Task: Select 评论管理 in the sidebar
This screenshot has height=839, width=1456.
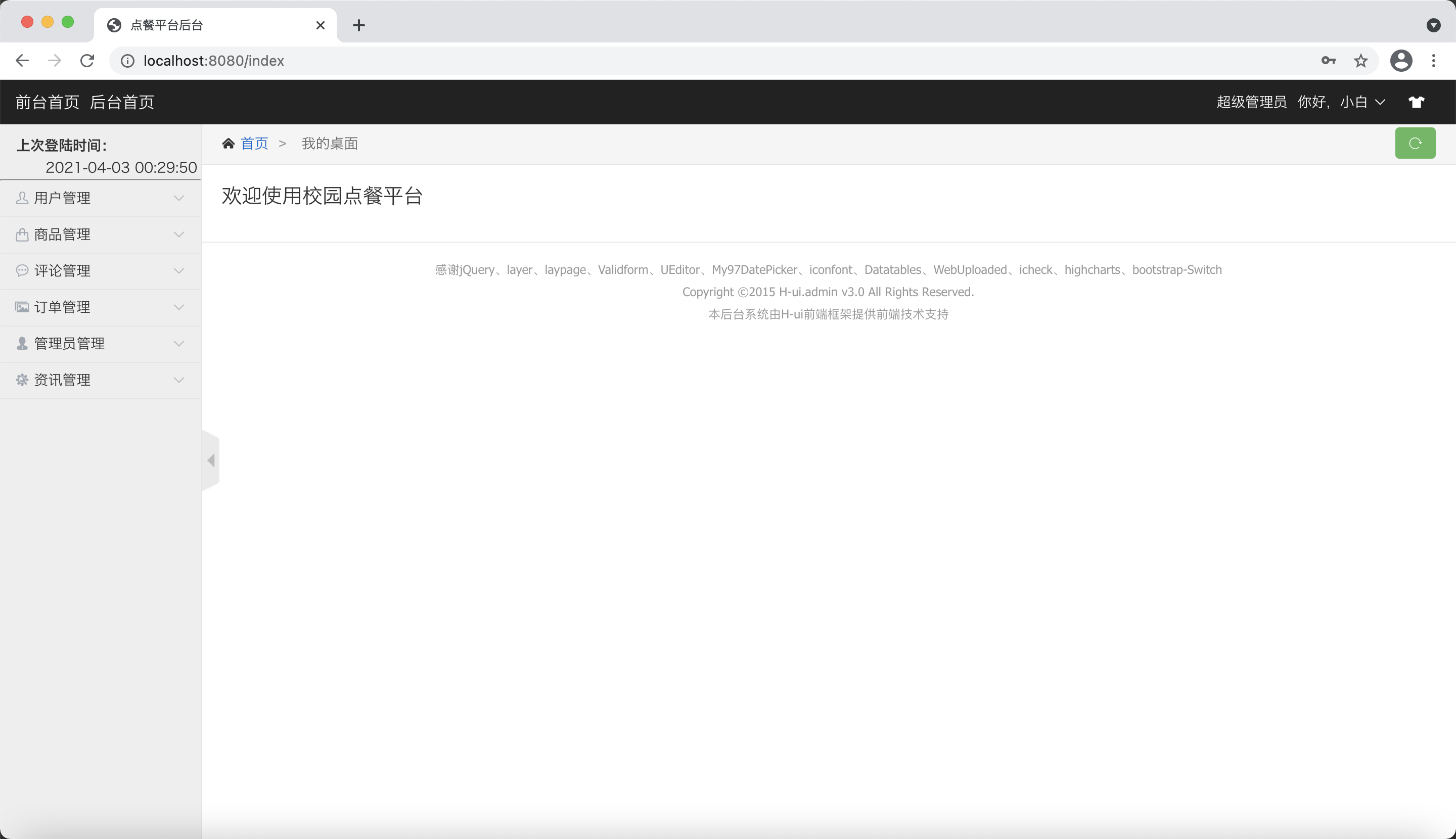Action: pos(101,271)
